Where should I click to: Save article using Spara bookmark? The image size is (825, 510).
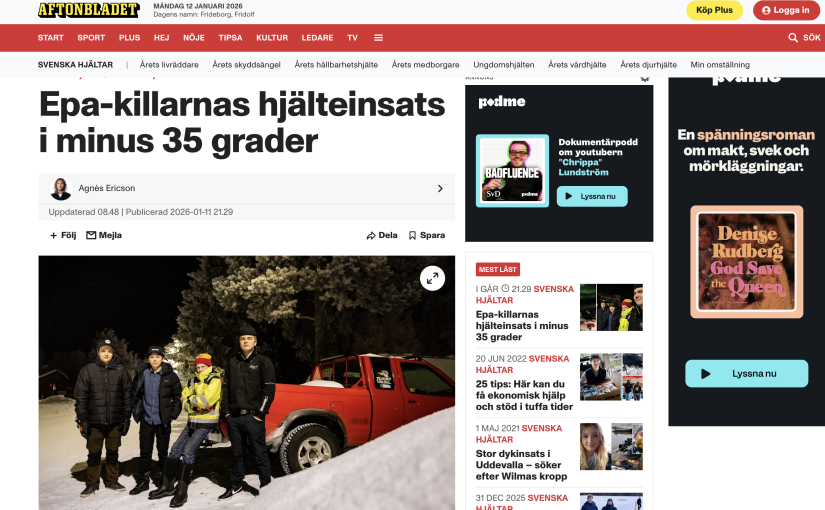click(x=427, y=235)
